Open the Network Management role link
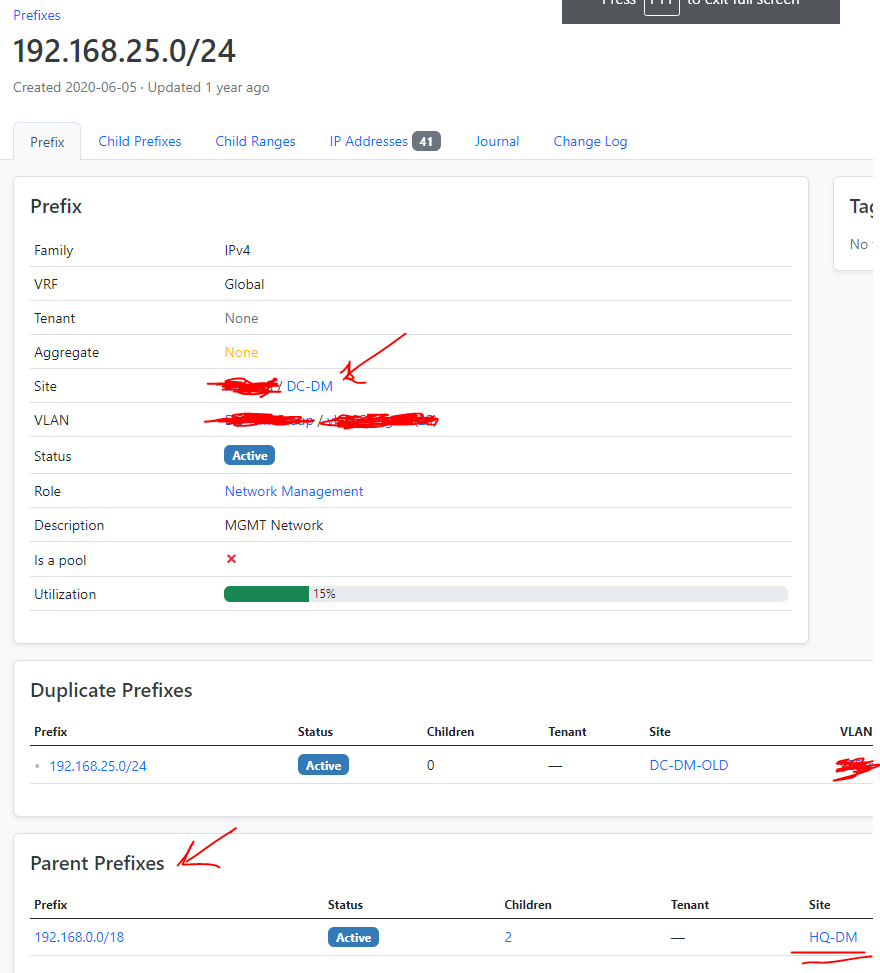 coord(294,491)
